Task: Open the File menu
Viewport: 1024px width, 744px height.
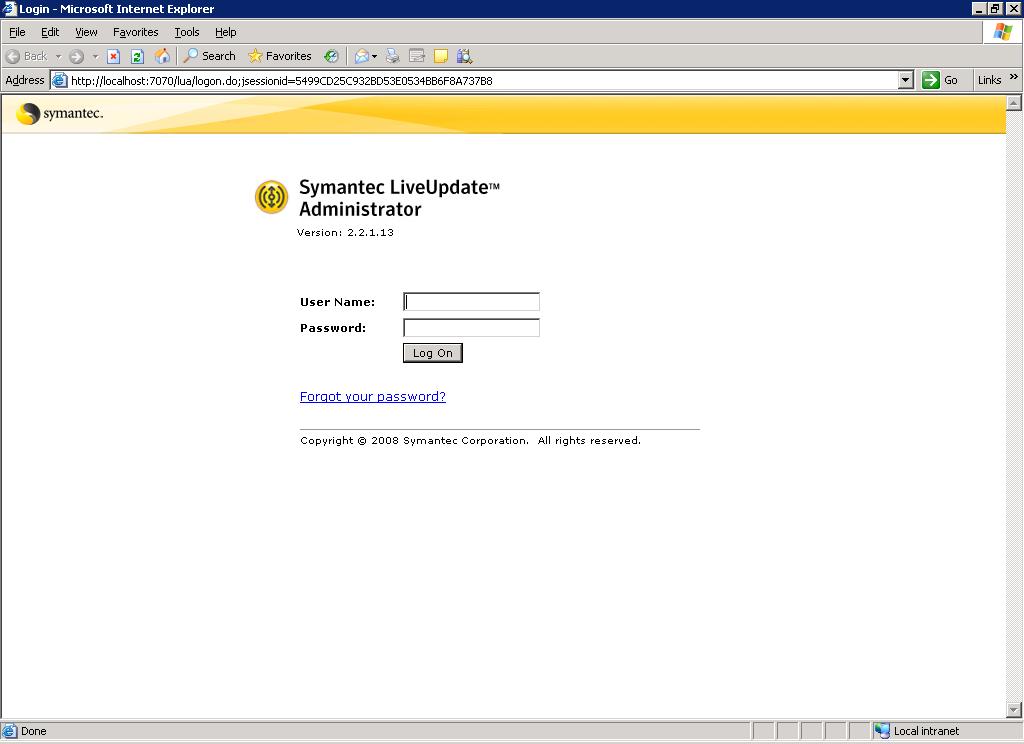Action: [16, 31]
